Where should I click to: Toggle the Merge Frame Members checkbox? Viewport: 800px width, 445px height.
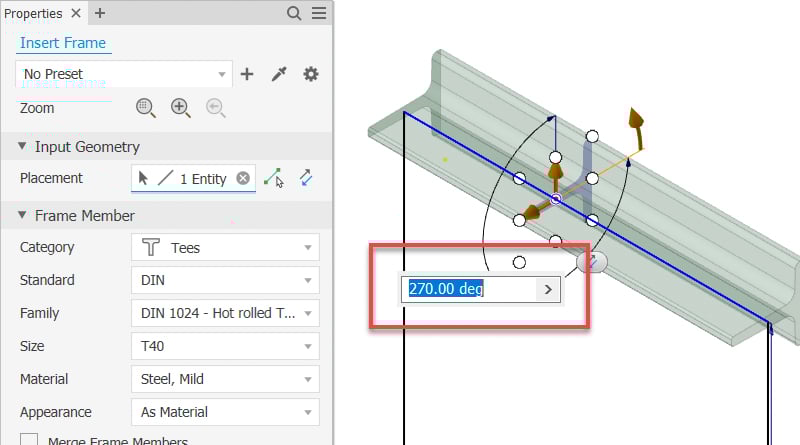click(x=29, y=439)
